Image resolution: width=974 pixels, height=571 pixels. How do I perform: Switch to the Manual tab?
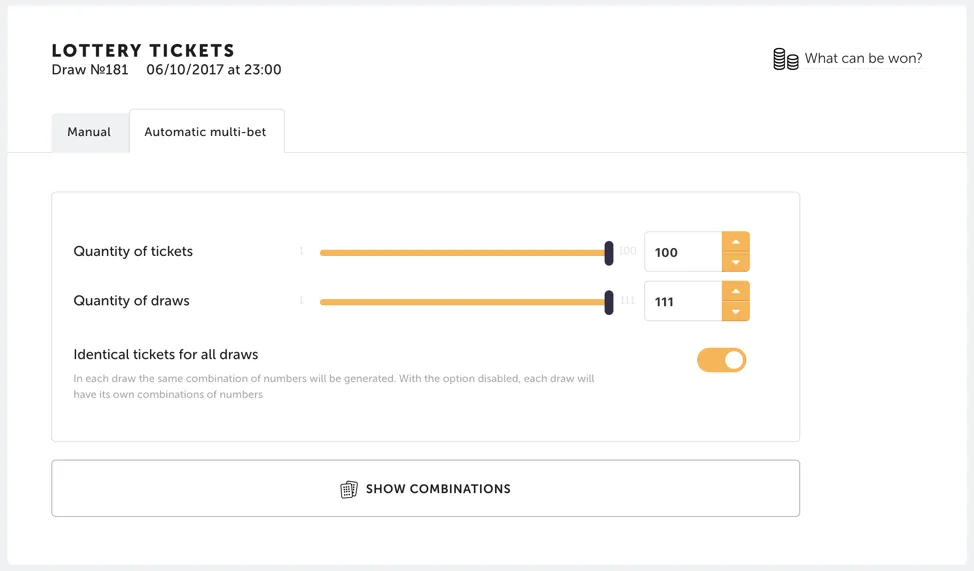[89, 132]
